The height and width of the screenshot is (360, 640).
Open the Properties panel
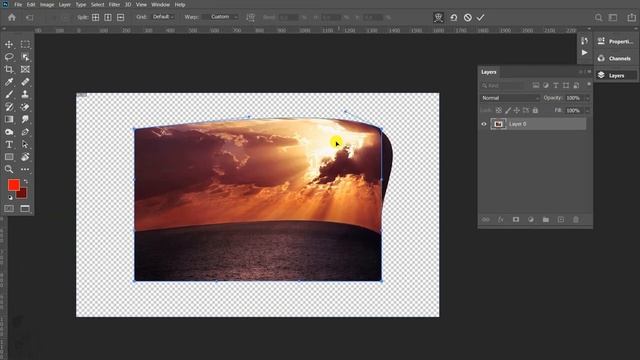coord(616,41)
